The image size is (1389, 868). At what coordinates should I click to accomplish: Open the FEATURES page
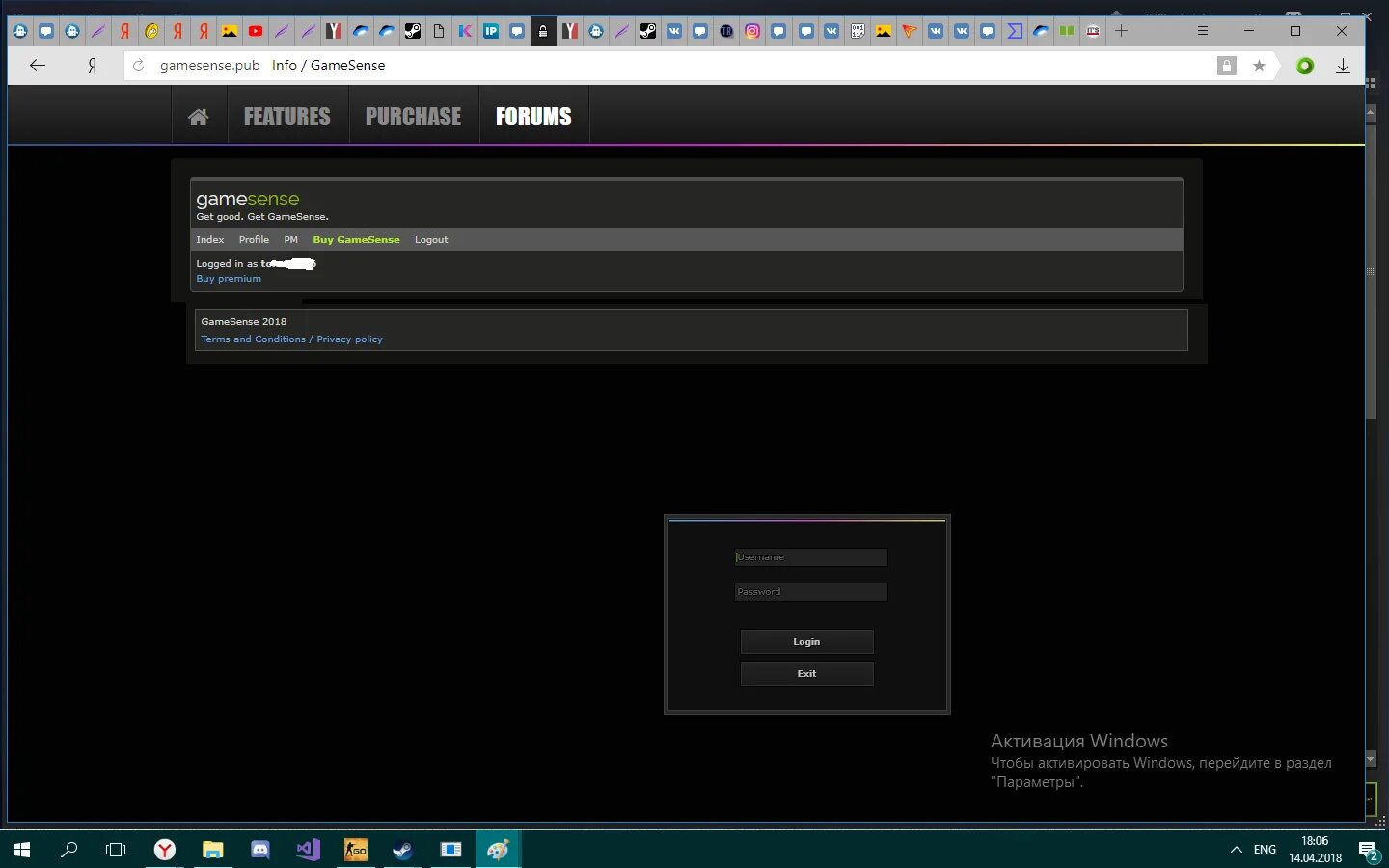pyautogui.click(x=287, y=117)
